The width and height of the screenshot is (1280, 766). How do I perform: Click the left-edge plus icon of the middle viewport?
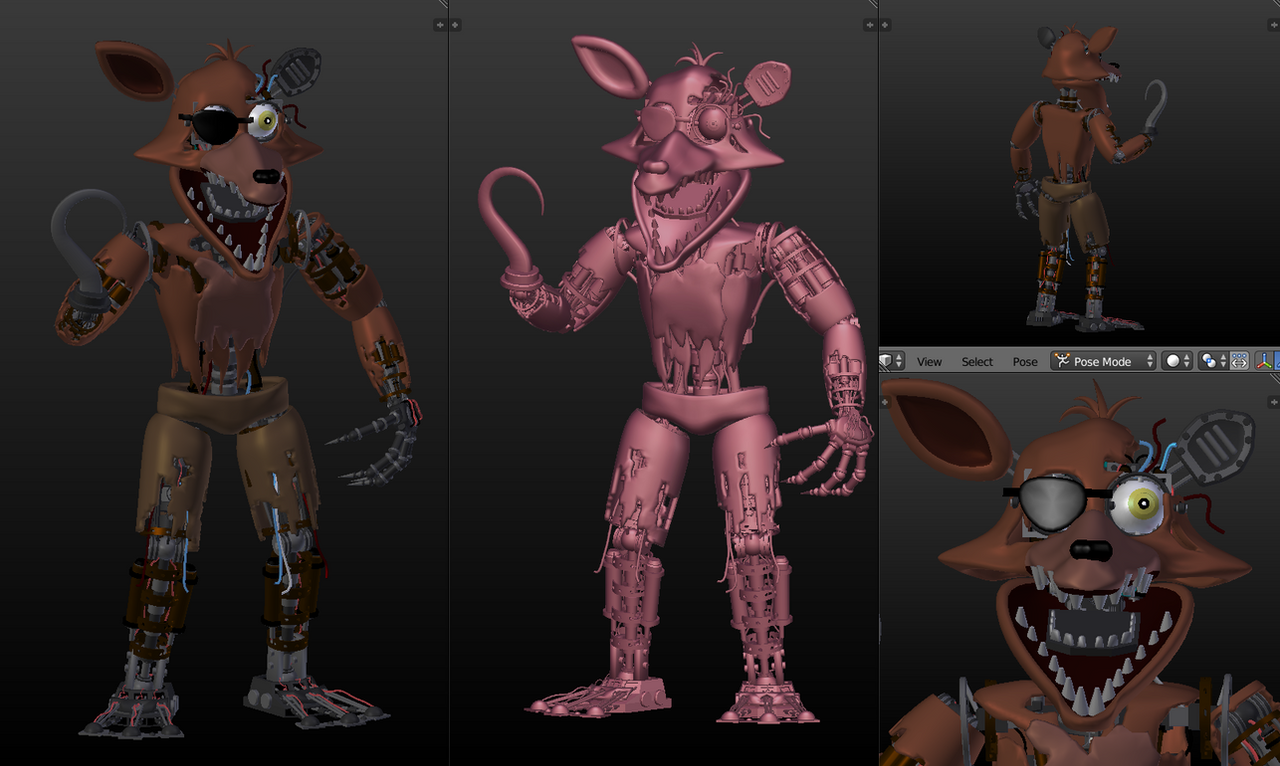click(457, 25)
